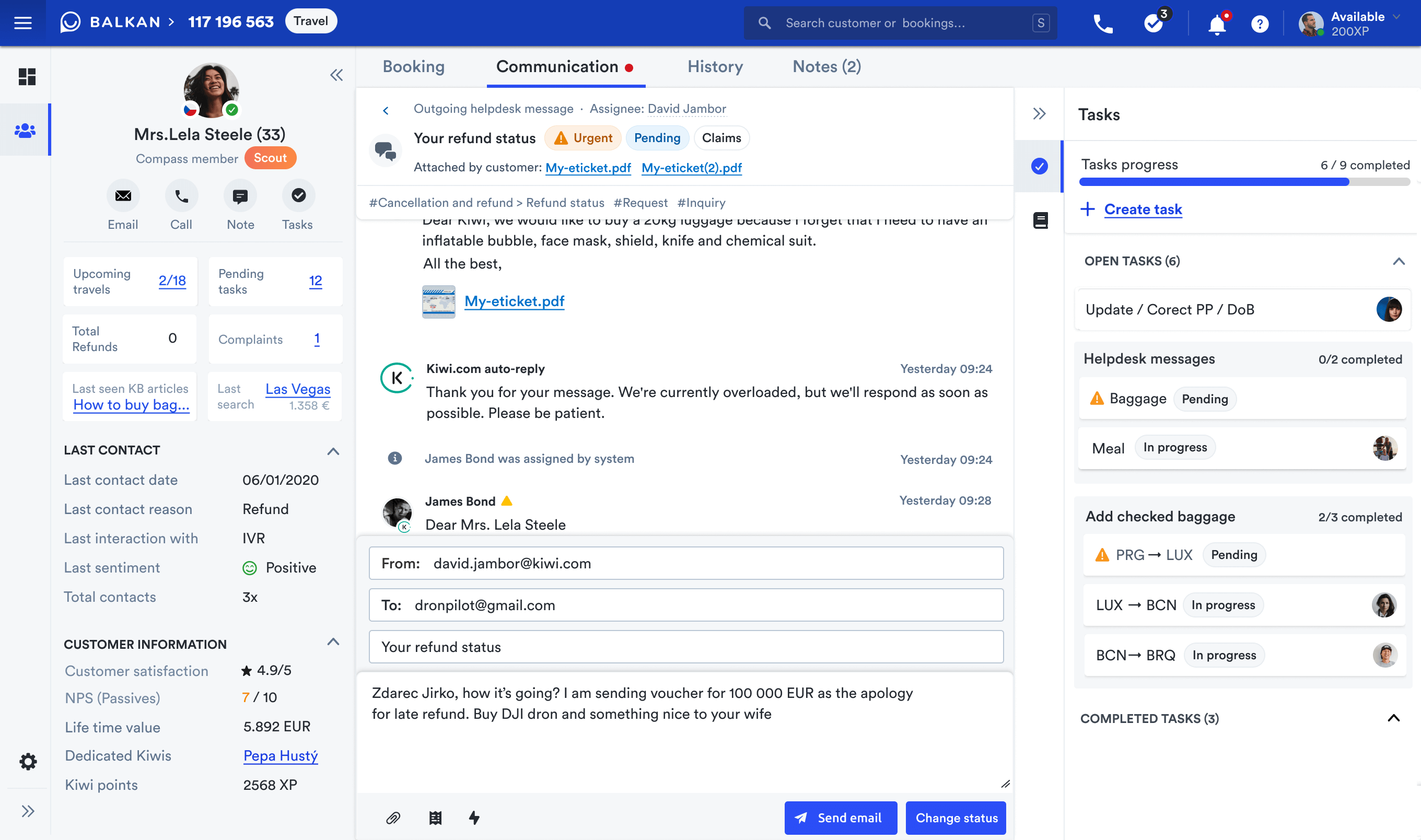Click the Note icon under profile
The width and height of the screenshot is (1421, 840).
coord(240,196)
